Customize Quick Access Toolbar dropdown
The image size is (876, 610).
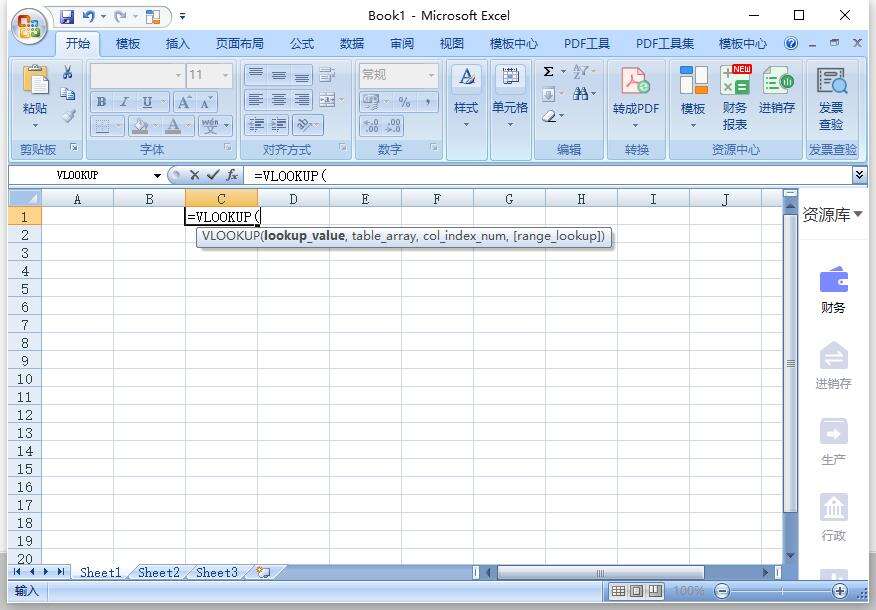click(182, 17)
